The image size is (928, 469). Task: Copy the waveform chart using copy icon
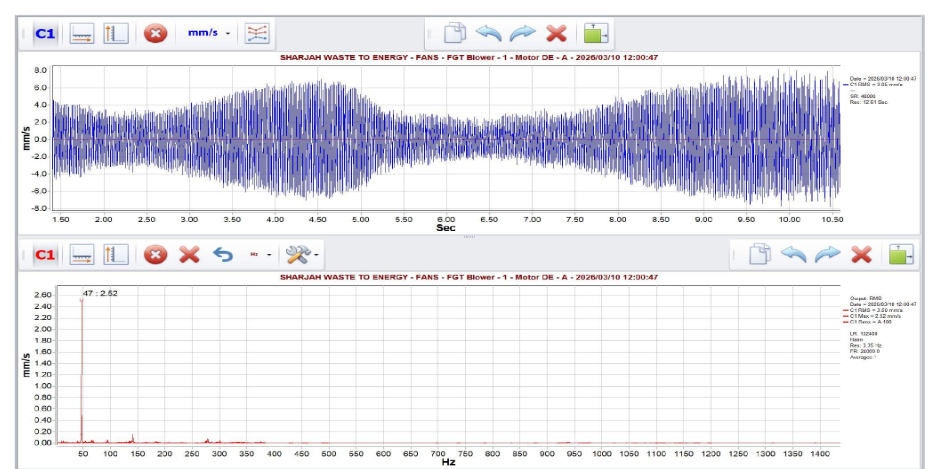[455, 33]
